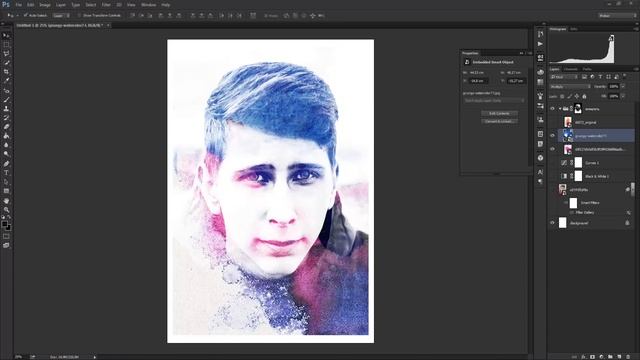Close the open document tab
Viewport: 640px width, 360px height.
tap(108, 25)
